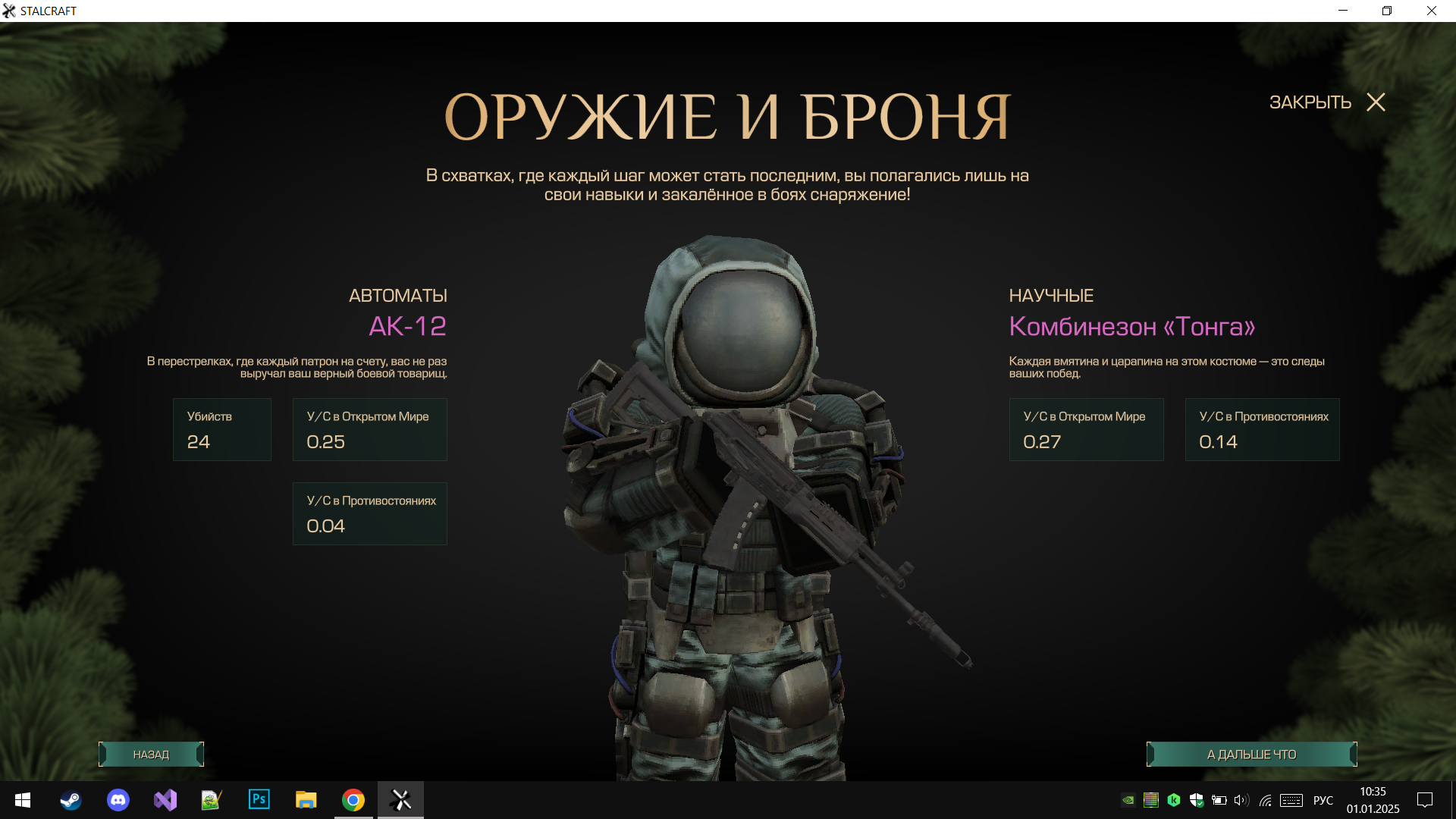Open the NVIDIA tray icon
The height and width of the screenshot is (819, 1456).
point(1128,800)
